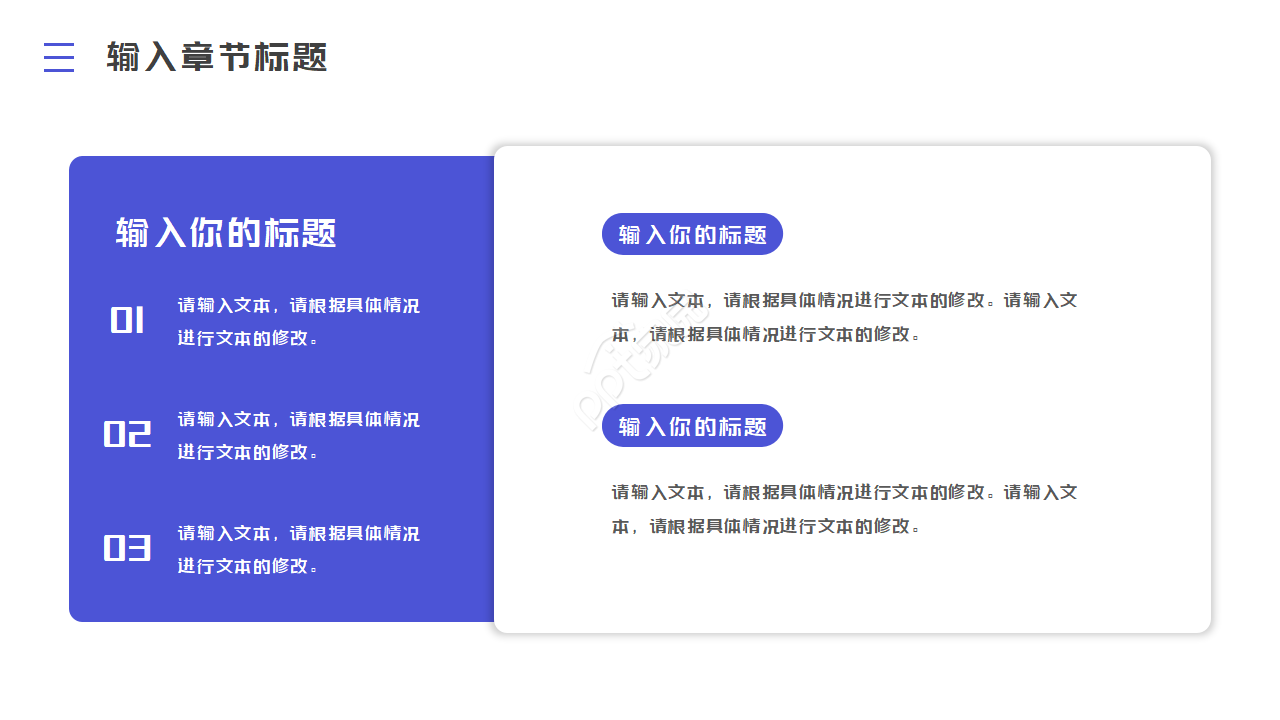This screenshot has height=720, width=1280.
Task: Select the text block beside number 02
Action: tap(298, 435)
